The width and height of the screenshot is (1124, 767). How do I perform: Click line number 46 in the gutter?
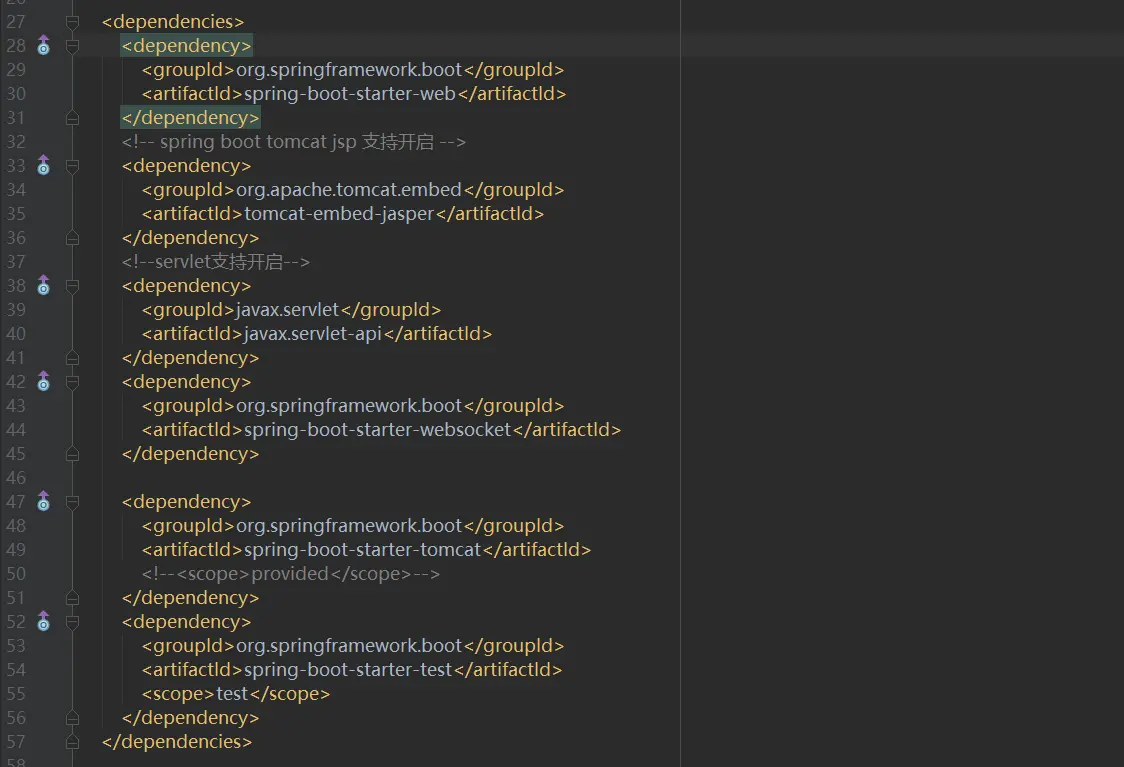[16, 477]
